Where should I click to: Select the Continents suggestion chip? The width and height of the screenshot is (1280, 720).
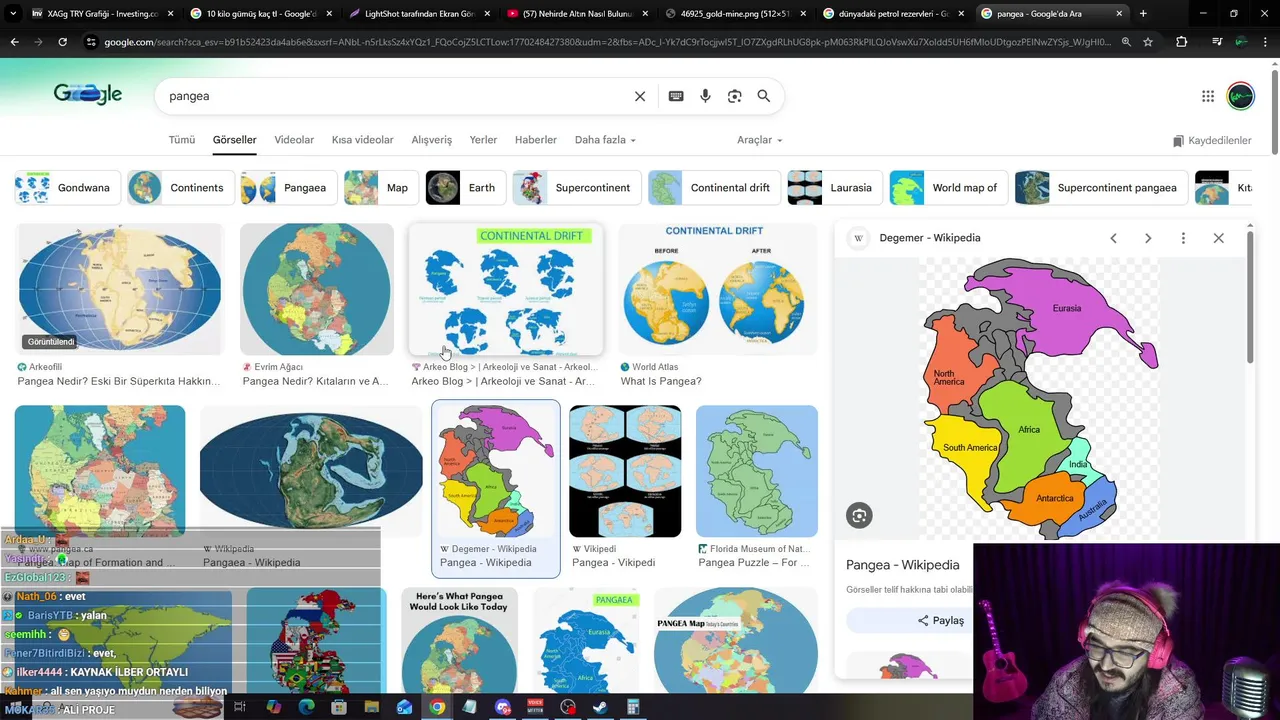(x=181, y=188)
